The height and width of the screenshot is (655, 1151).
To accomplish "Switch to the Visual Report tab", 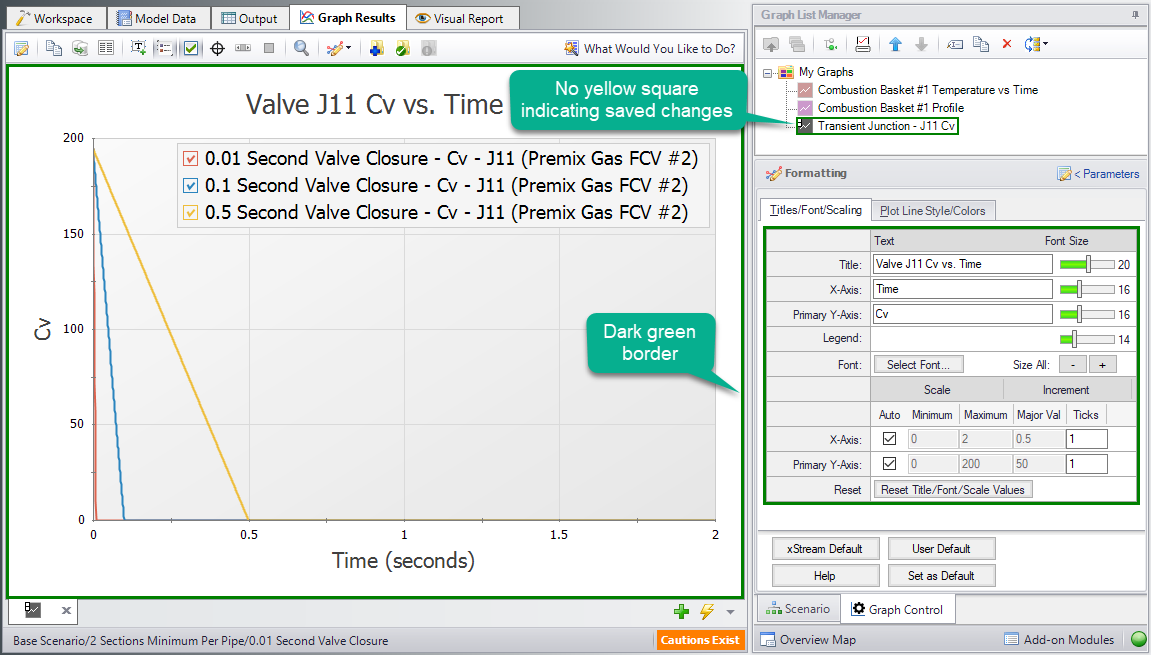I will point(462,18).
